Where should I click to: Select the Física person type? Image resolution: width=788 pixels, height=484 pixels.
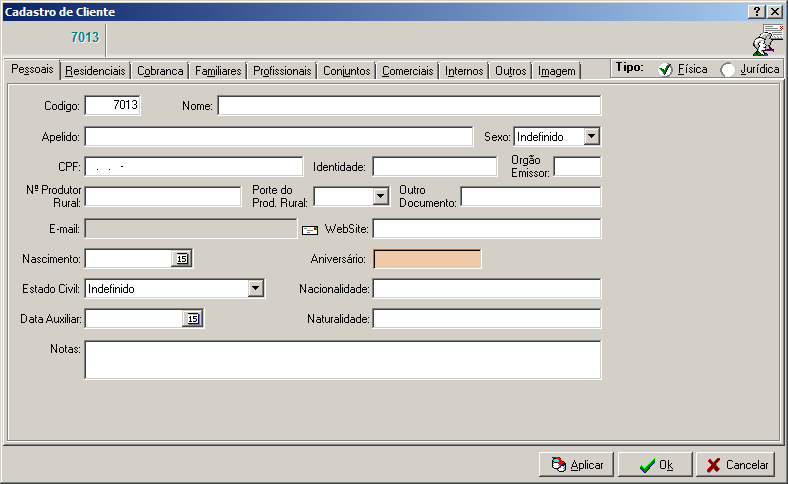(665, 70)
